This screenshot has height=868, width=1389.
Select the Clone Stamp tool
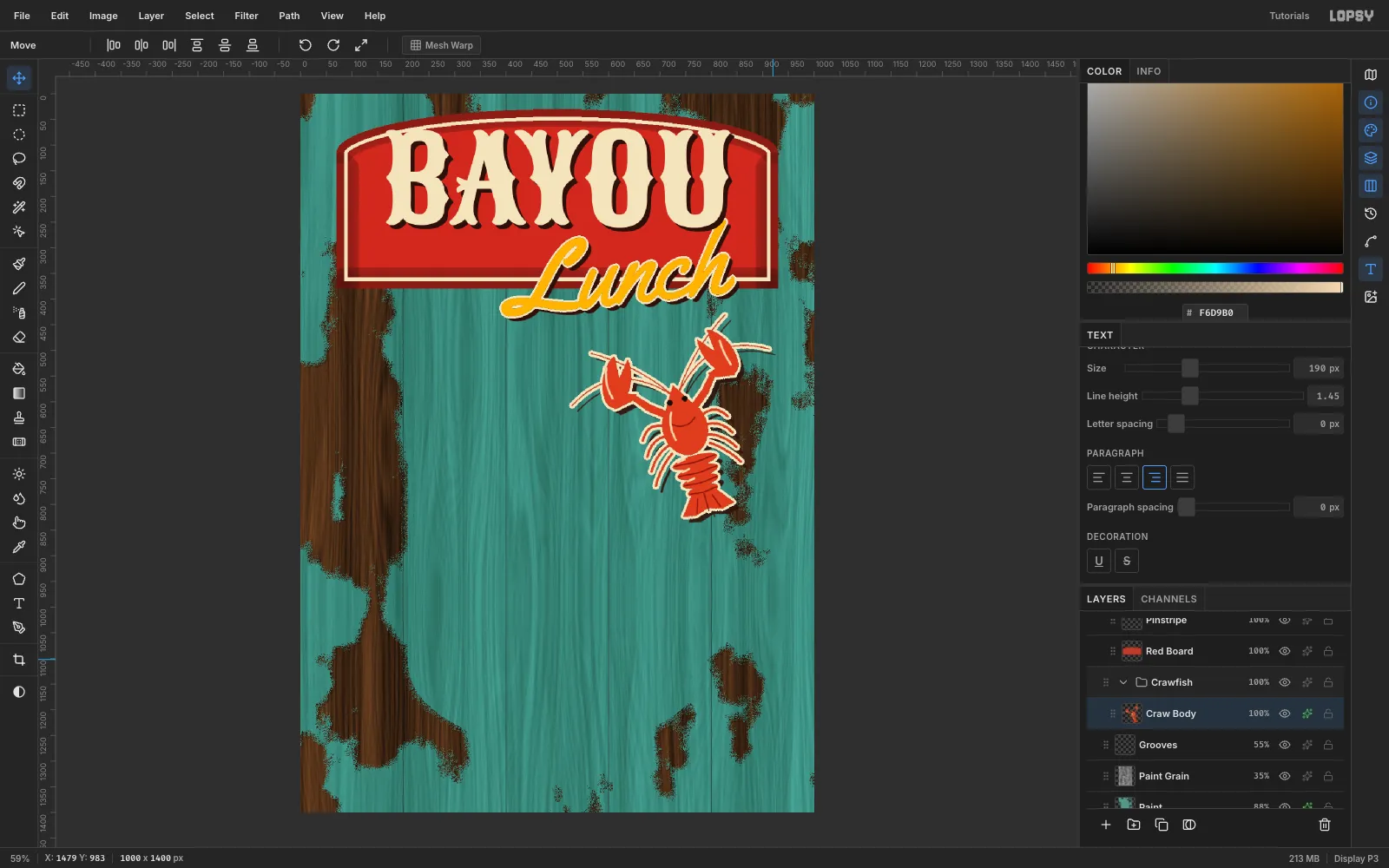(x=19, y=418)
